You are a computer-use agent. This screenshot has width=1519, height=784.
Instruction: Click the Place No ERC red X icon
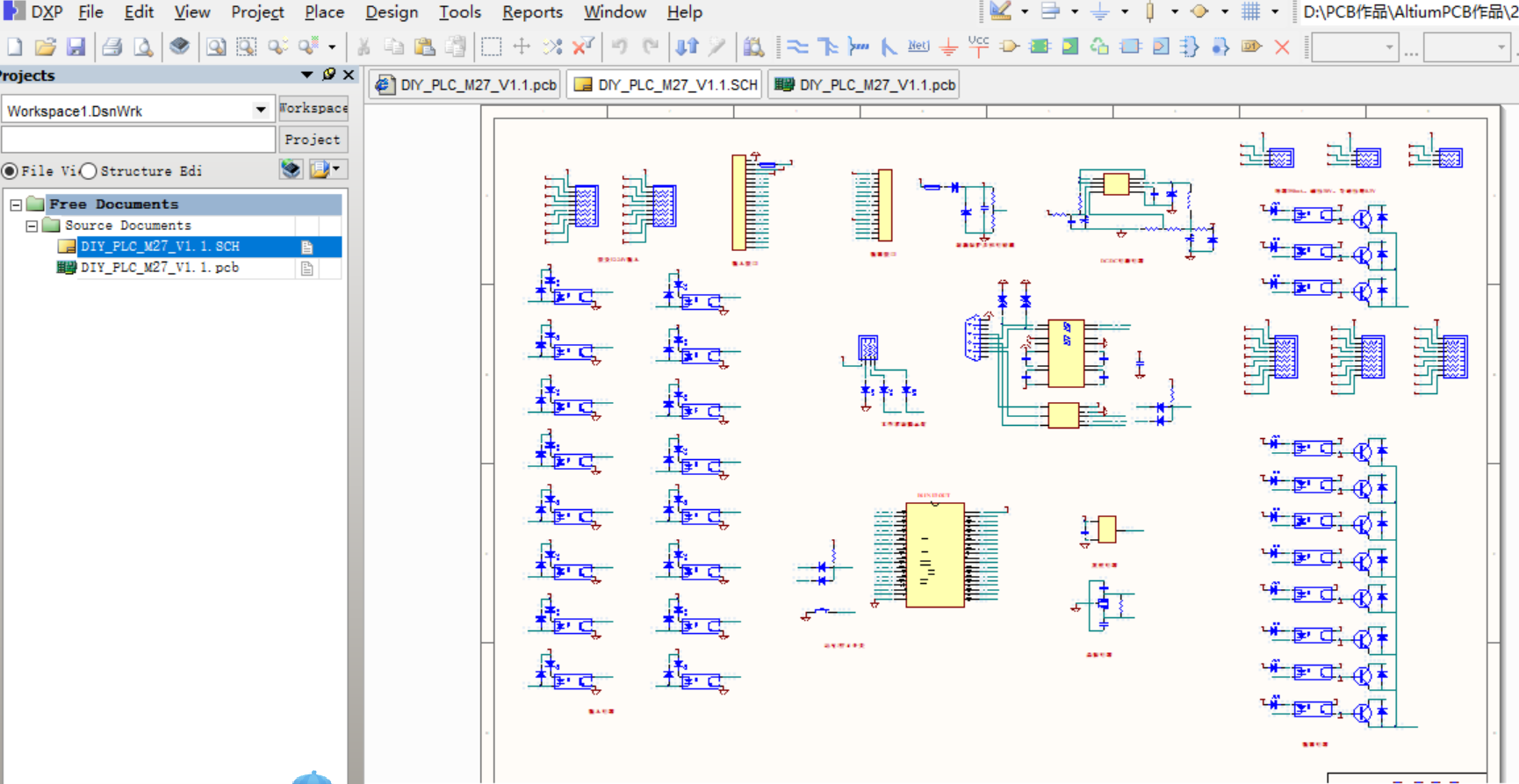pyautogui.click(x=1282, y=47)
